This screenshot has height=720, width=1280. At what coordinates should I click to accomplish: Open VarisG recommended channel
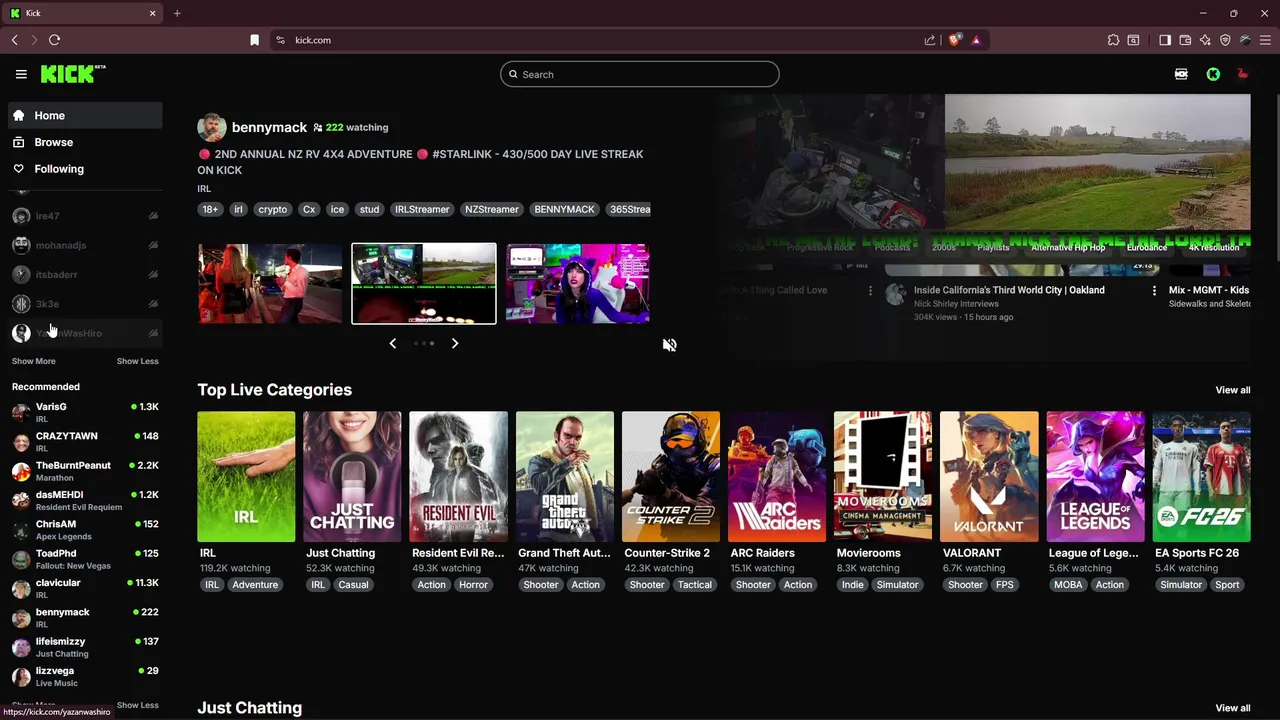click(x=85, y=412)
